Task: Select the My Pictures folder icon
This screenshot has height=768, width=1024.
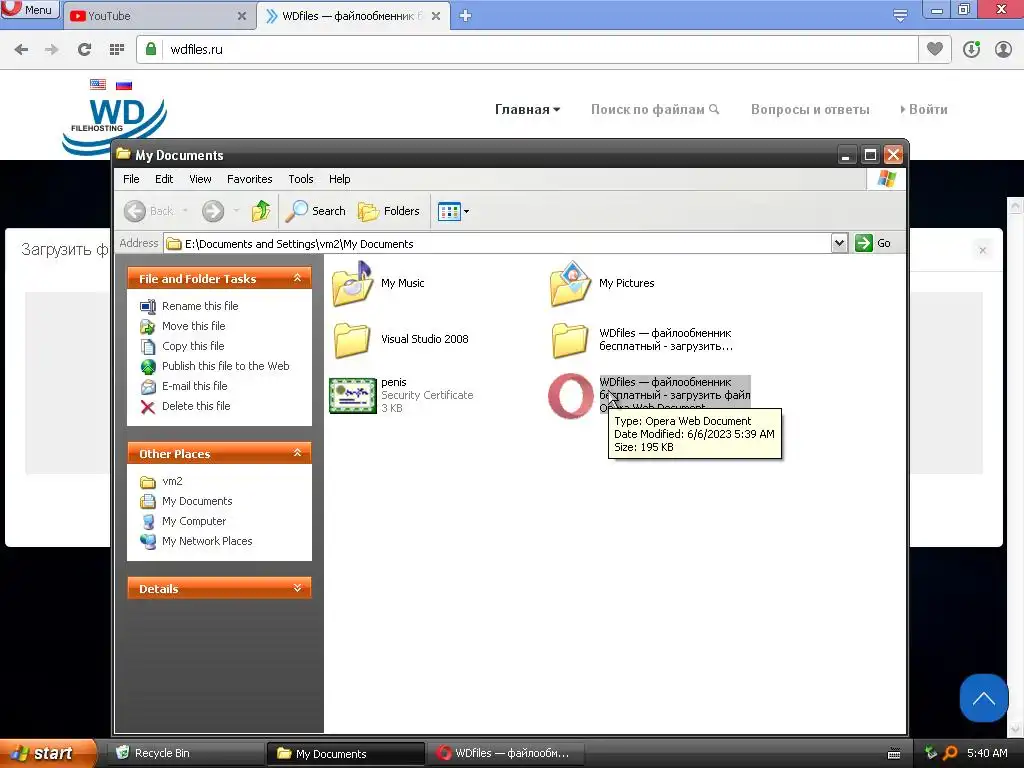Action: coord(570,284)
